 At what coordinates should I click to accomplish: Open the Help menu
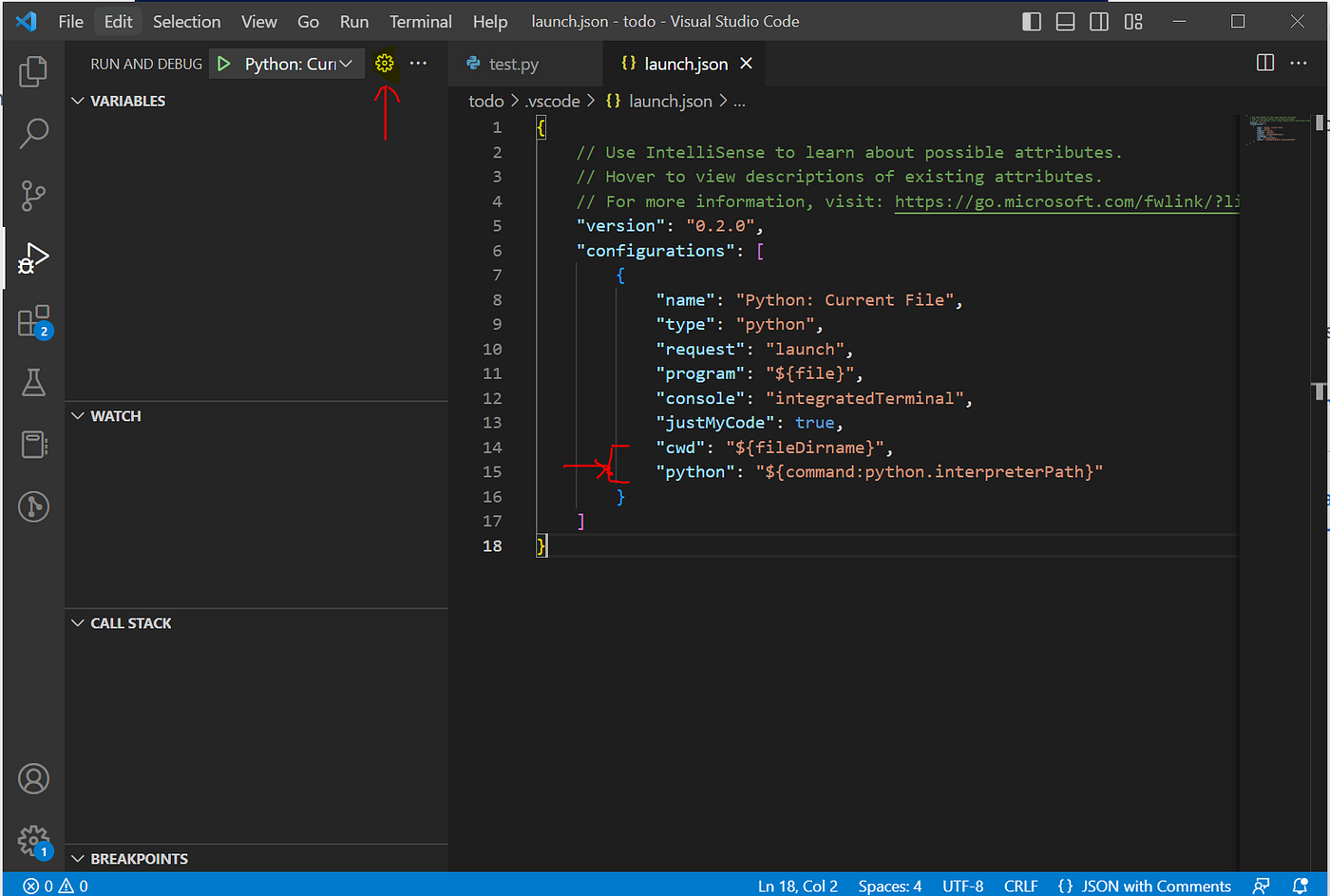coord(490,21)
